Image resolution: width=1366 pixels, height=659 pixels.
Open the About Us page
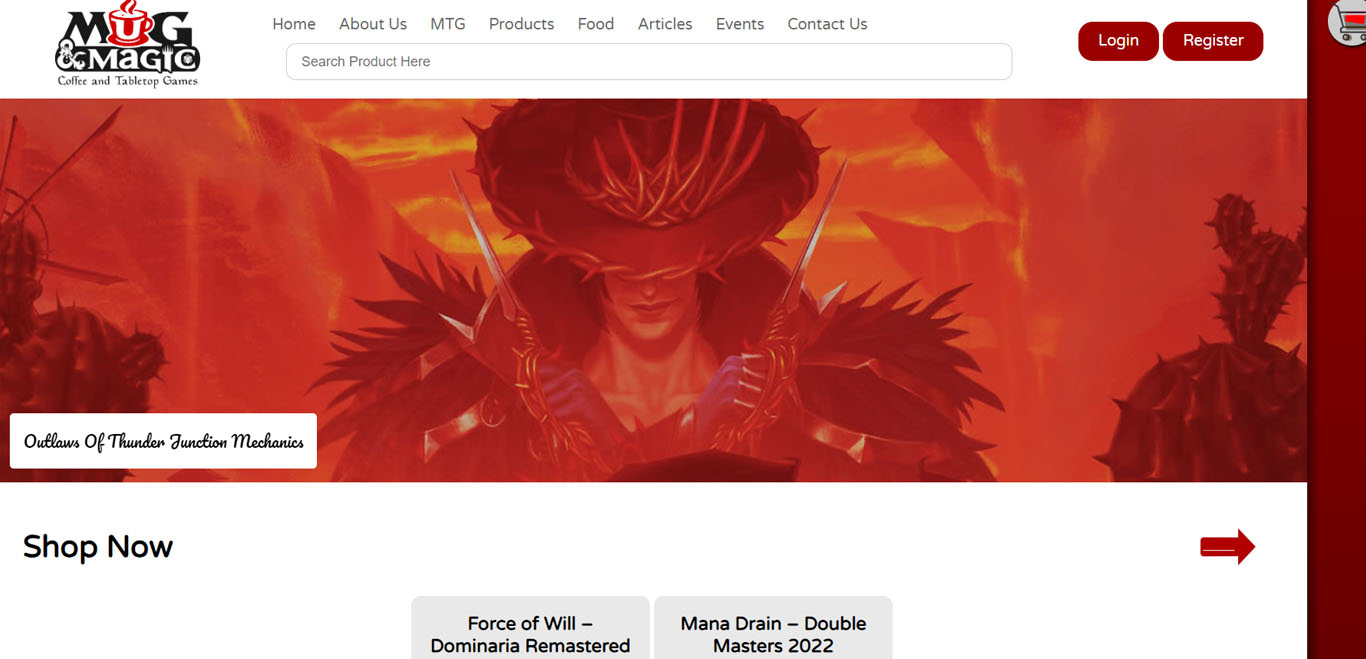(372, 24)
